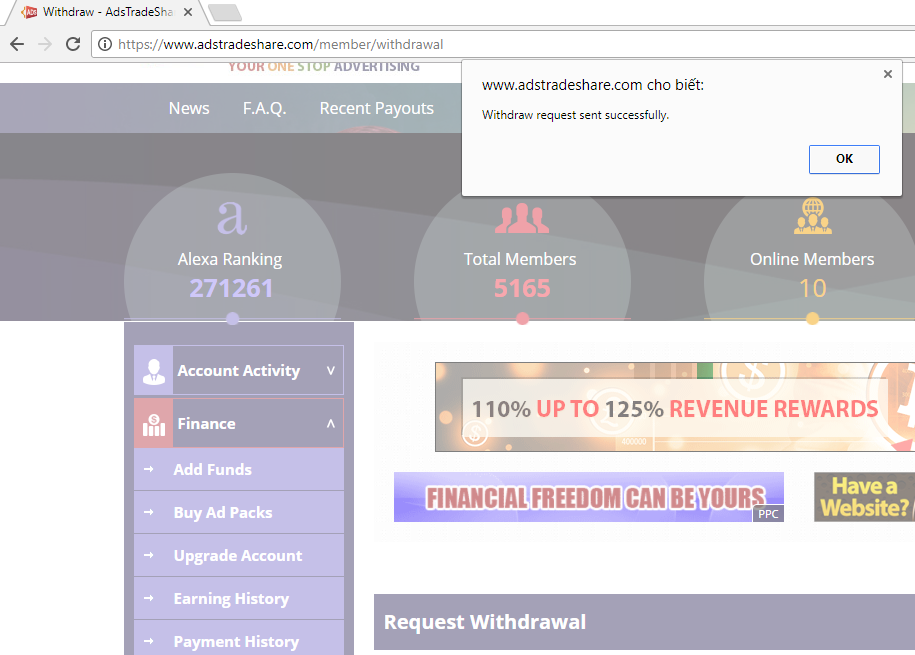Viewport: 915px width, 655px height.
Task: Click the Revenue Rewards banner ad
Action: pyautogui.click(x=675, y=407)
